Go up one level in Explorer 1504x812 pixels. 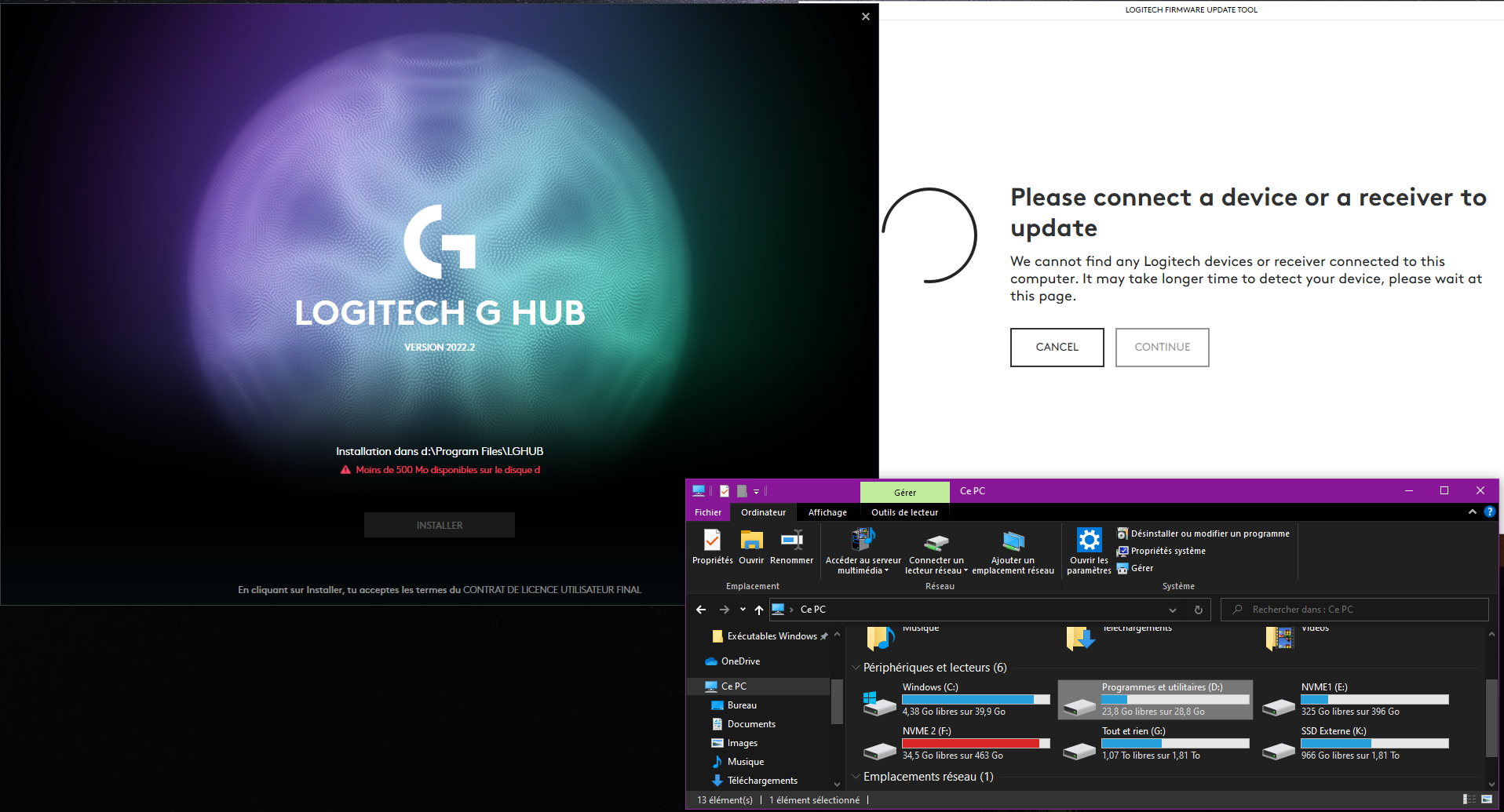(758, 610)
